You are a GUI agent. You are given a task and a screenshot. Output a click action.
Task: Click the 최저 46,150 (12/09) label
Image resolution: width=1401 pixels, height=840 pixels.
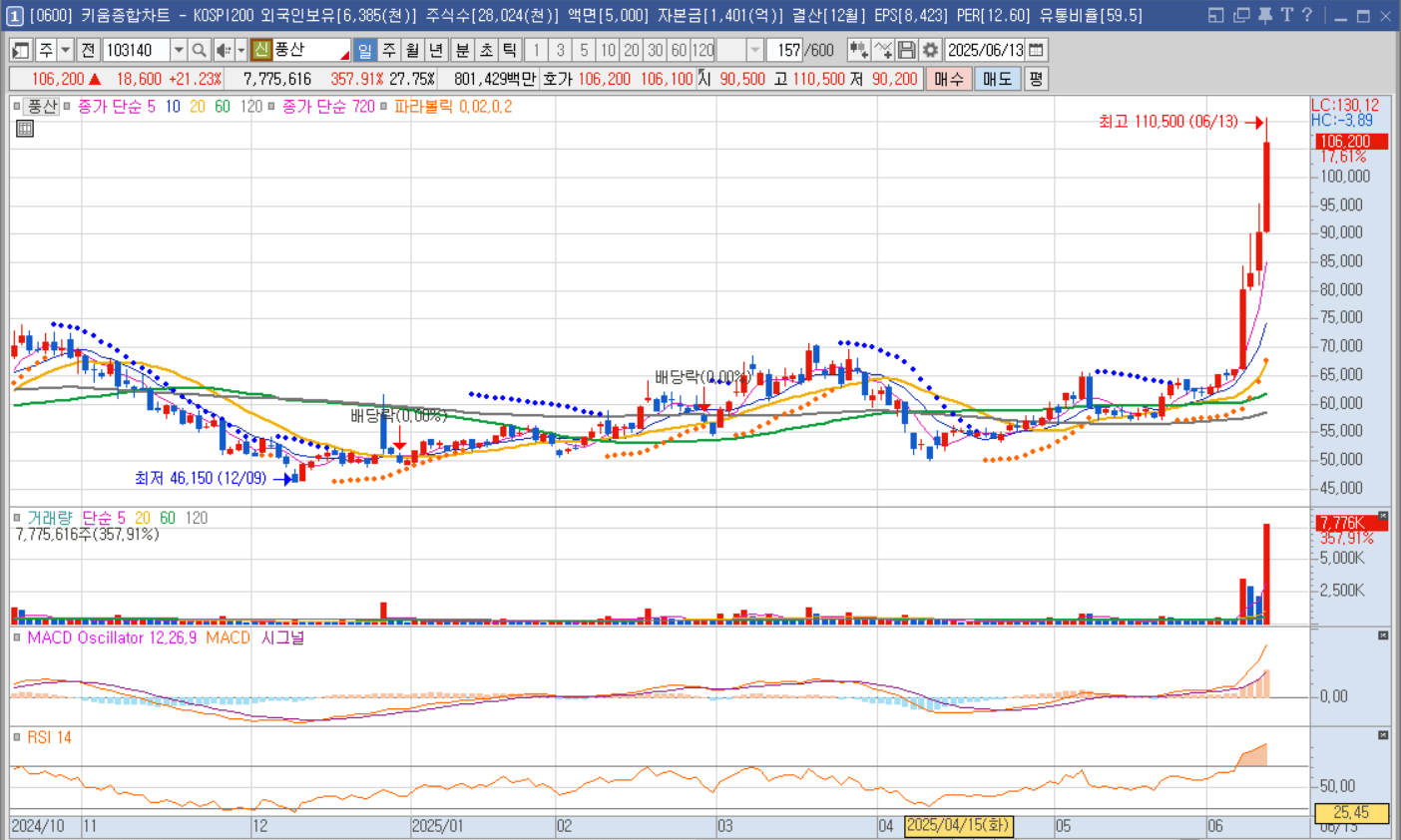201,479
